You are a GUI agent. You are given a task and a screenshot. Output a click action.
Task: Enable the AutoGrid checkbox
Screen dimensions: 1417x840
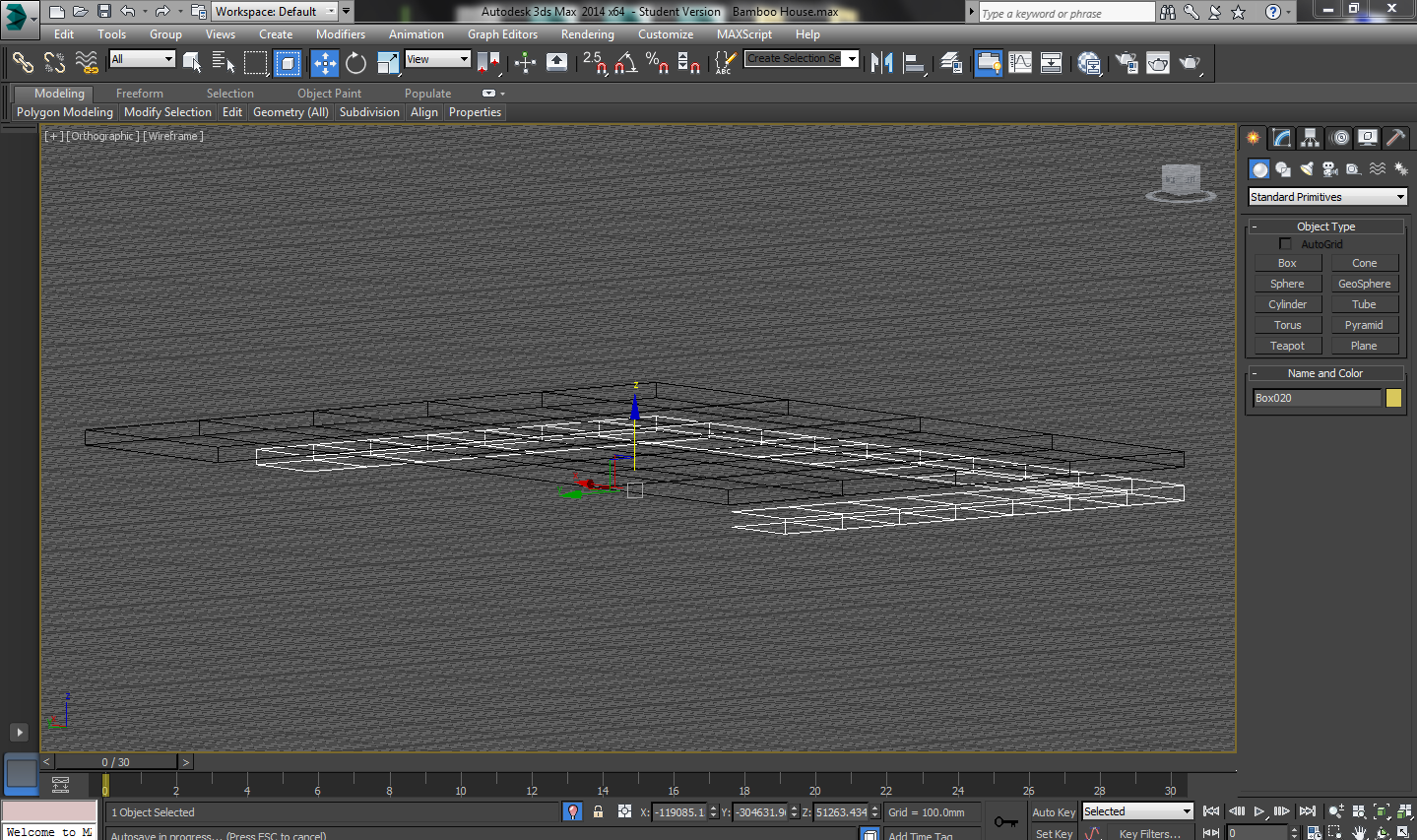pos(1285,244)
